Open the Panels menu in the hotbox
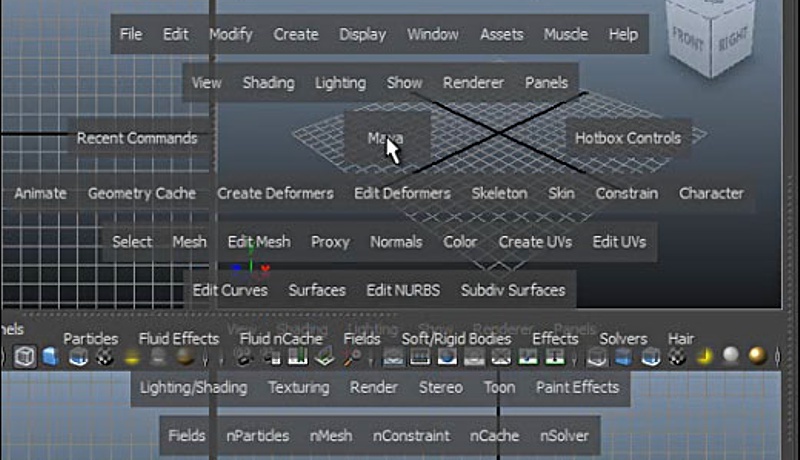Viewport: 800px width, 460px height. [546, 83]
